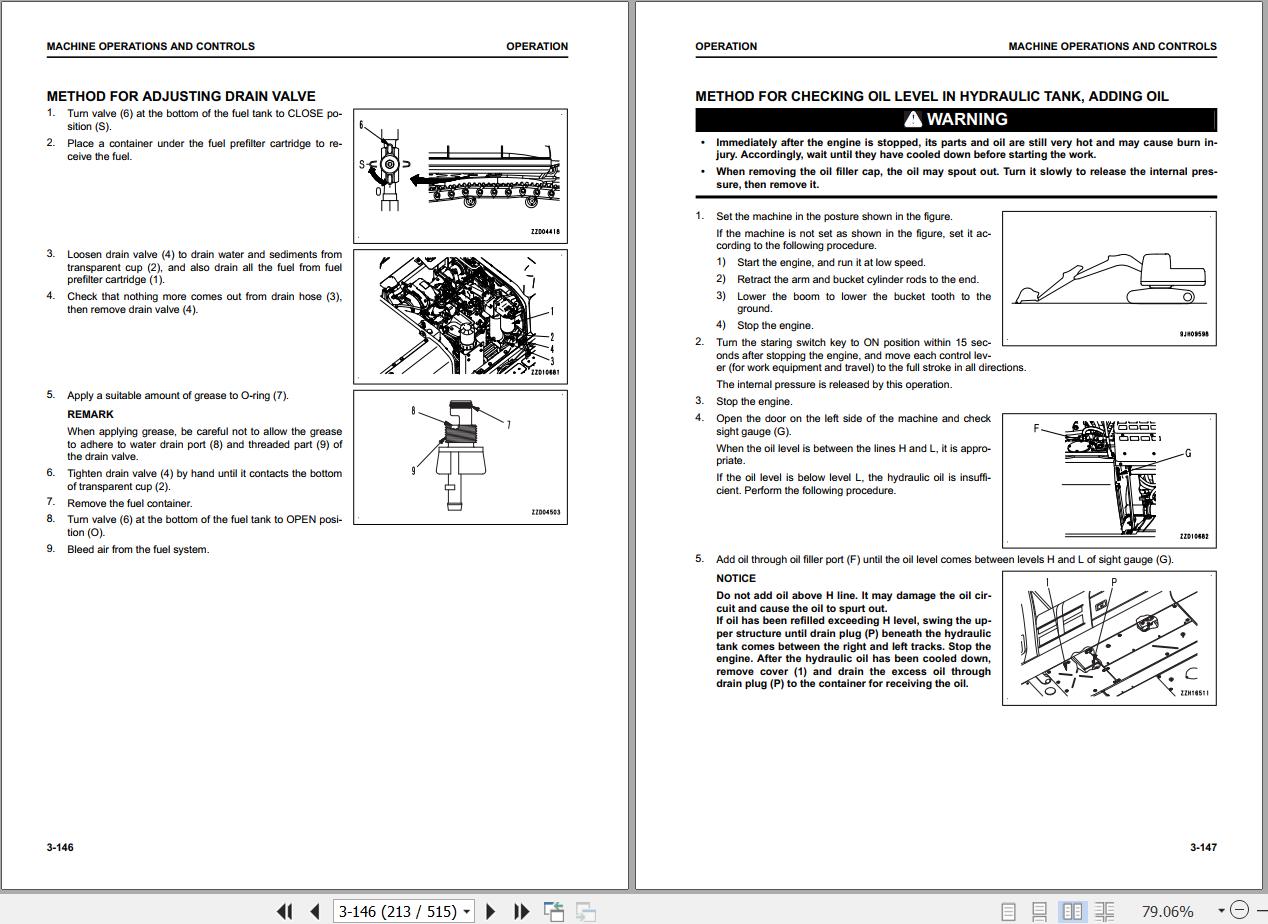The height and width of the screenshot is (924, 1268).
Task: Click the drain plug cover illustration
Action: pyautogui.click(x=1109, y=638)
